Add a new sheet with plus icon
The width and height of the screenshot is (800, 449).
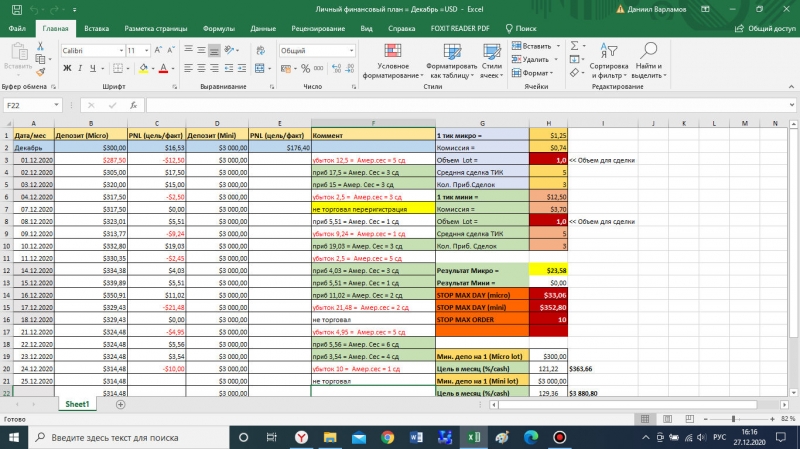click(x=120, y=404)
